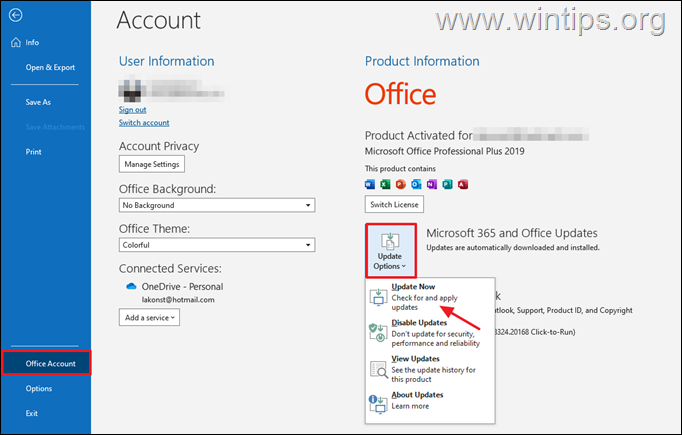Click the Excel app icon

[385, 184]
